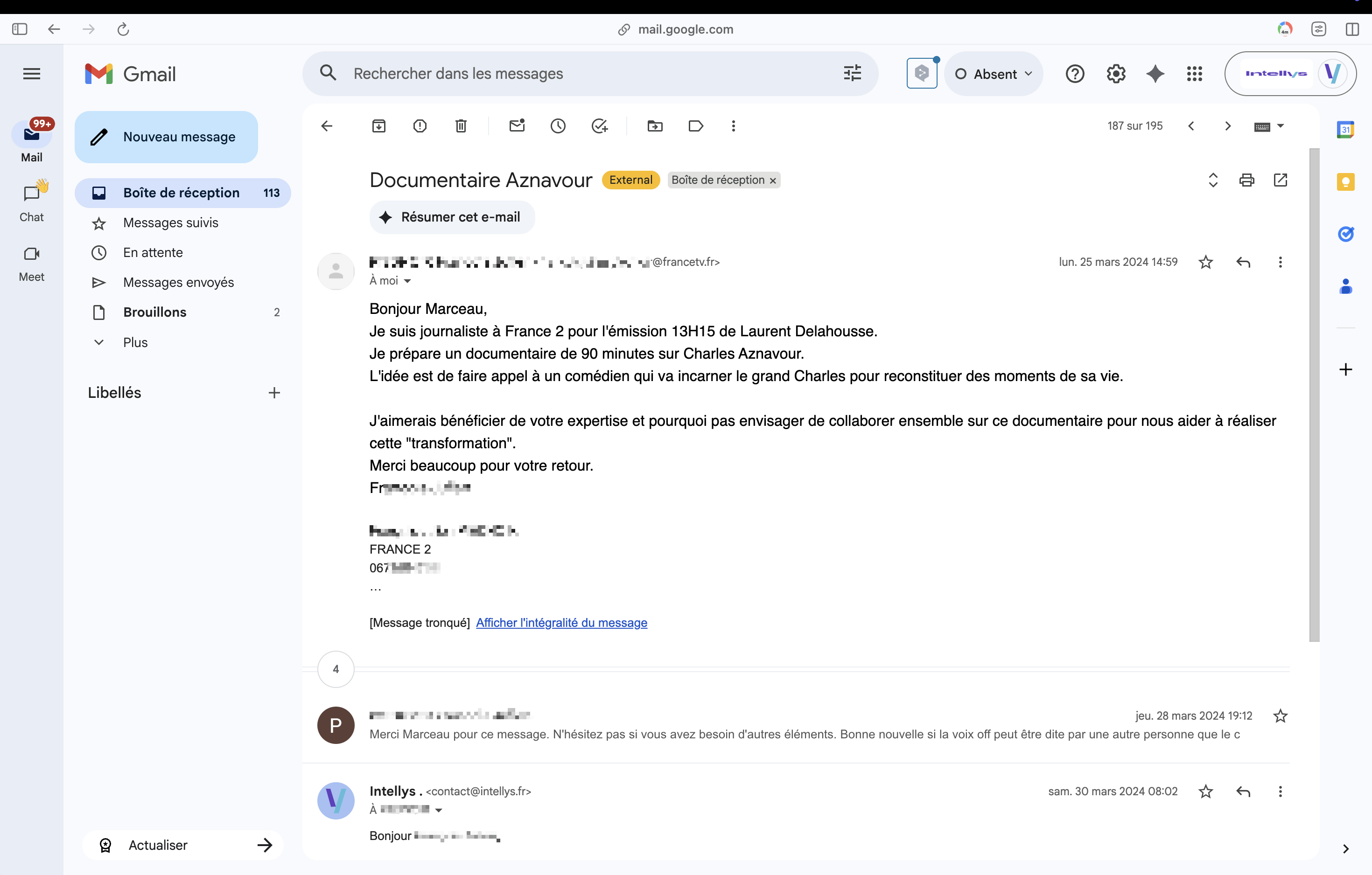Mark the email as unread

point(518,126)
